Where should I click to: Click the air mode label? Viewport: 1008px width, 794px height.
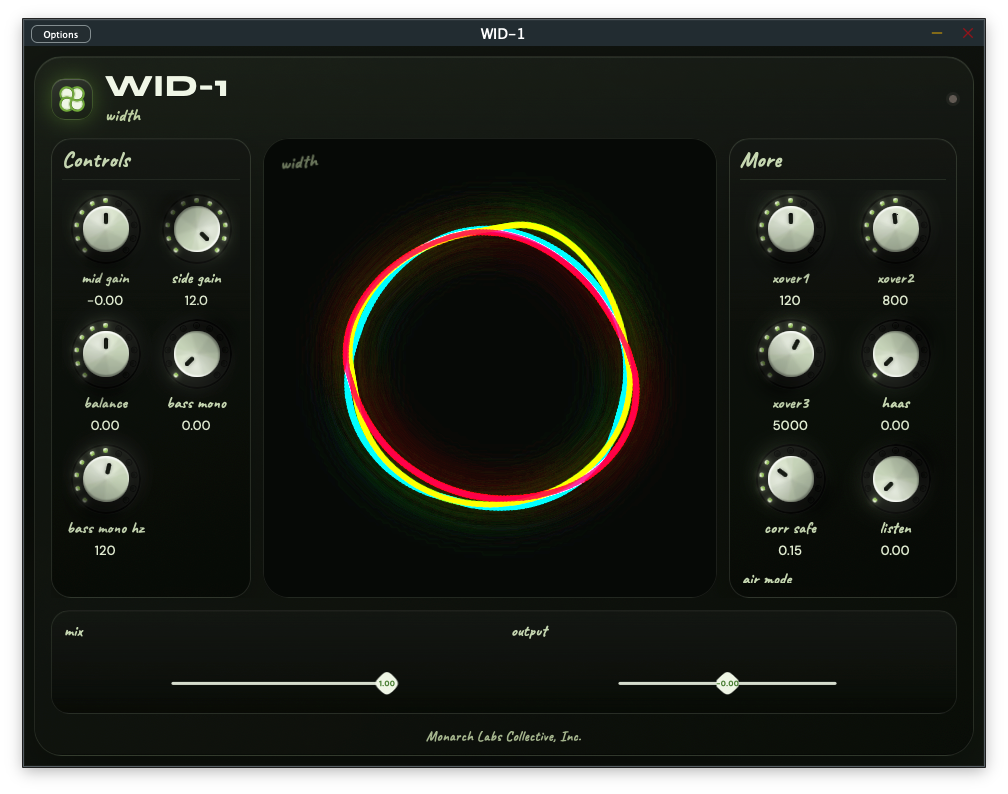pyautogui.click(x=768, y=579)
